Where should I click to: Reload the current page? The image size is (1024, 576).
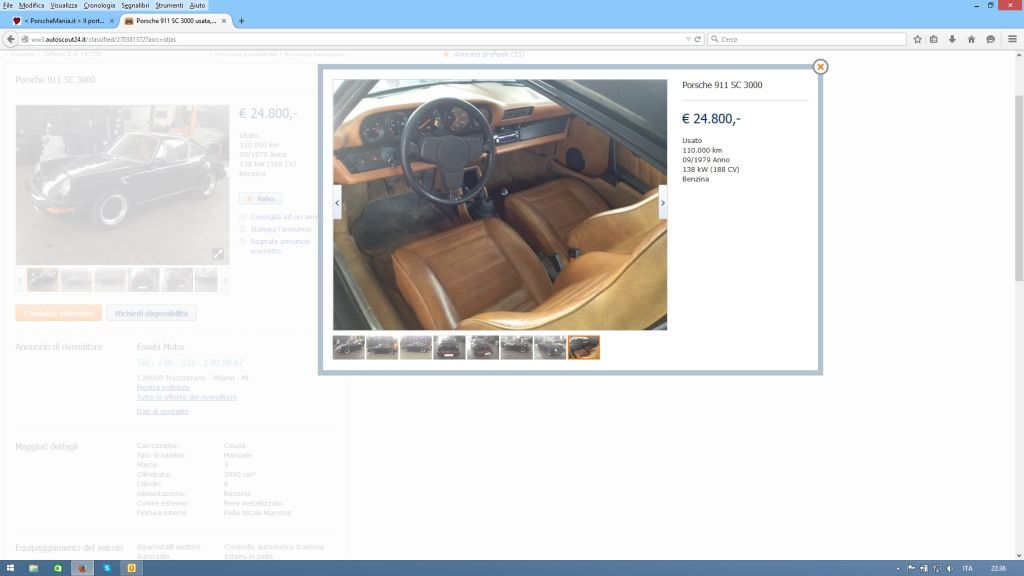tap(697, 39)
